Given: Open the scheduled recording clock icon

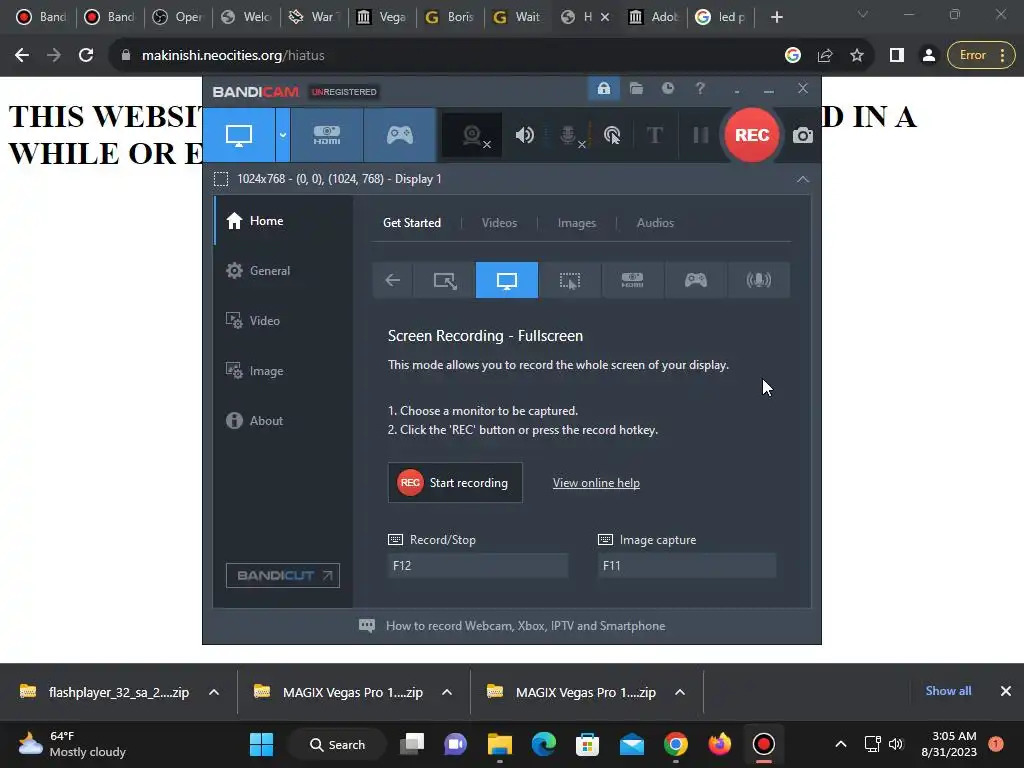Looking at the screenshot, I should [667, 88].
